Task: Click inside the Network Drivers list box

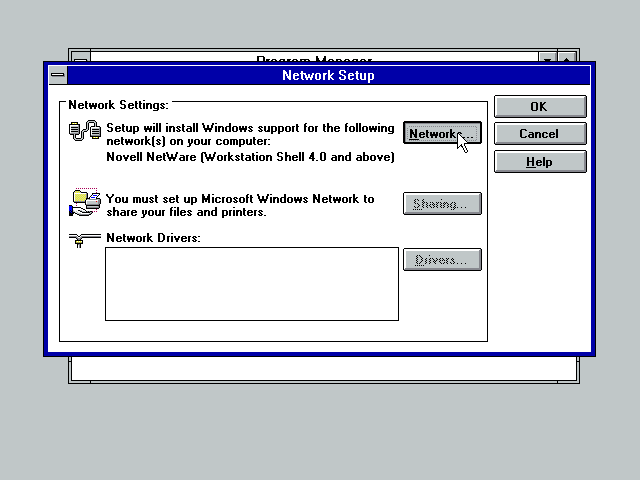Action: pos(252,284)
